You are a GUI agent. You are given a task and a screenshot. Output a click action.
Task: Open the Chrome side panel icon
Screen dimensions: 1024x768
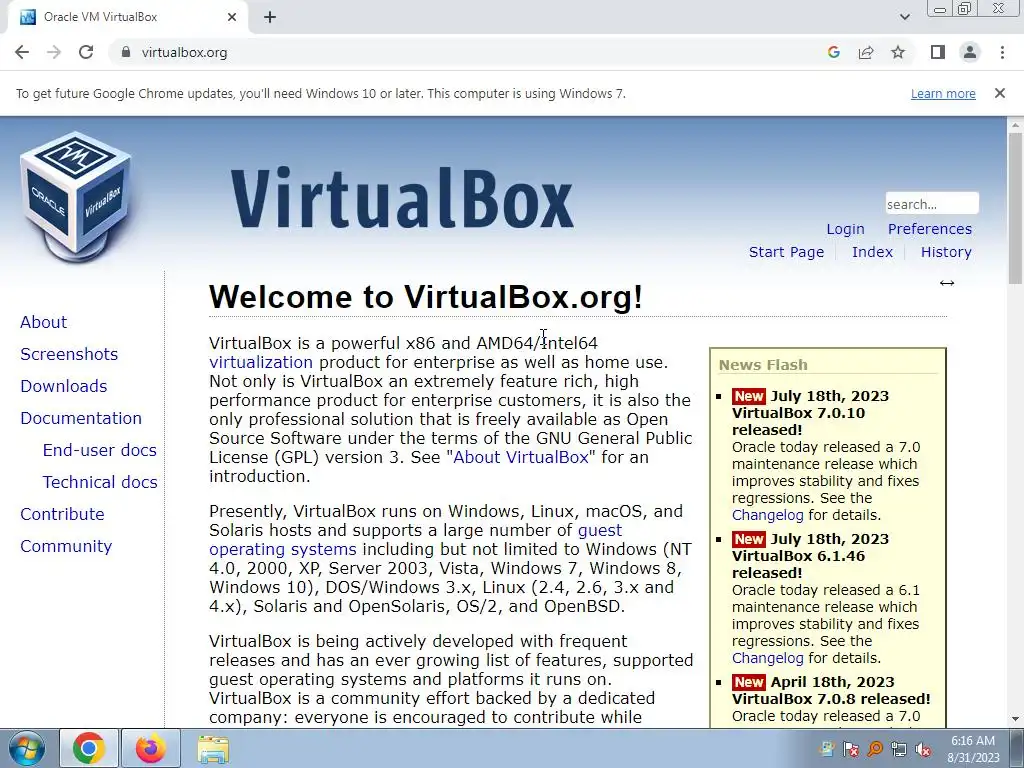938,52
